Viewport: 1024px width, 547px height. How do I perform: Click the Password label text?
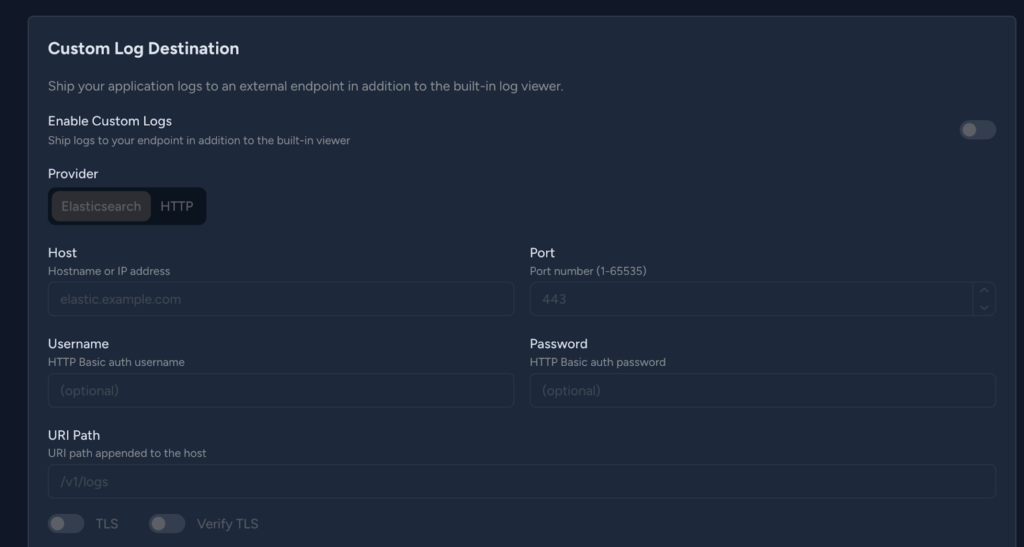558,344
